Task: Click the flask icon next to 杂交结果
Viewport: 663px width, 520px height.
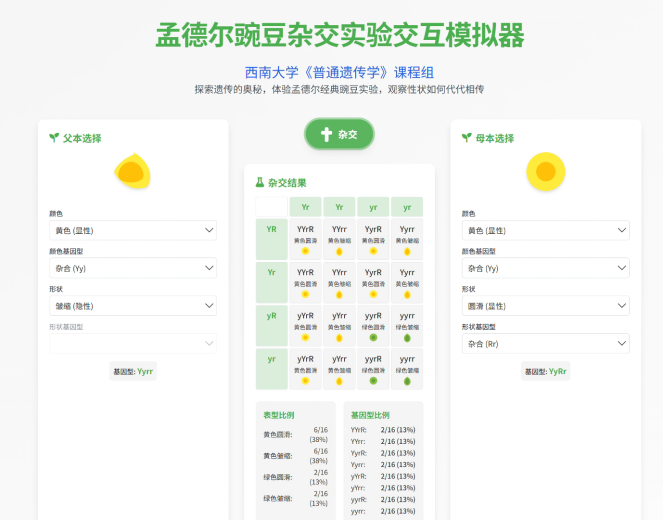Action: pyautogui.click(x=260, y=183)
